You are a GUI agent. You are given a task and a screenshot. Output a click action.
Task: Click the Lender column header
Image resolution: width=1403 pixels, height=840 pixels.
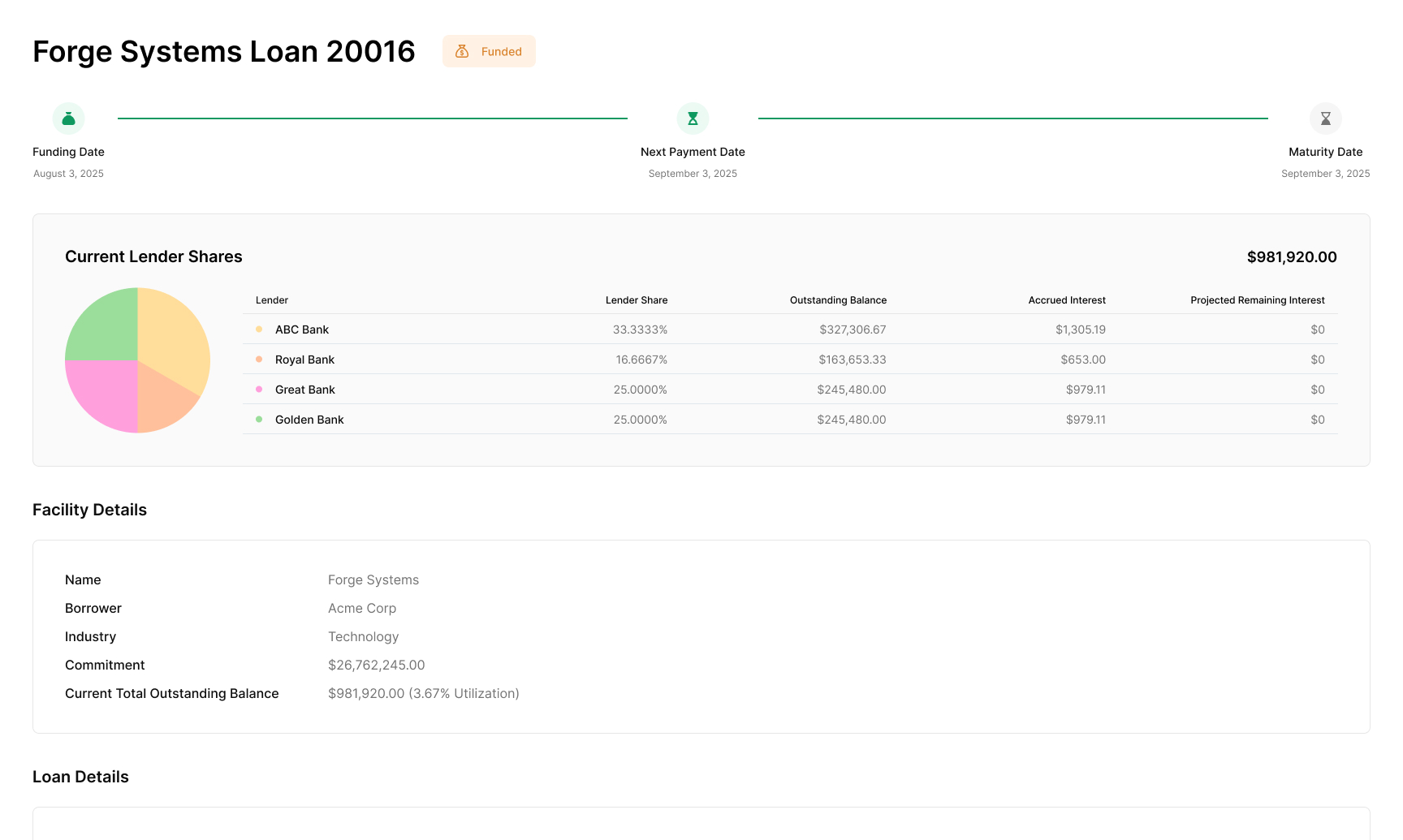click(271, 299)
